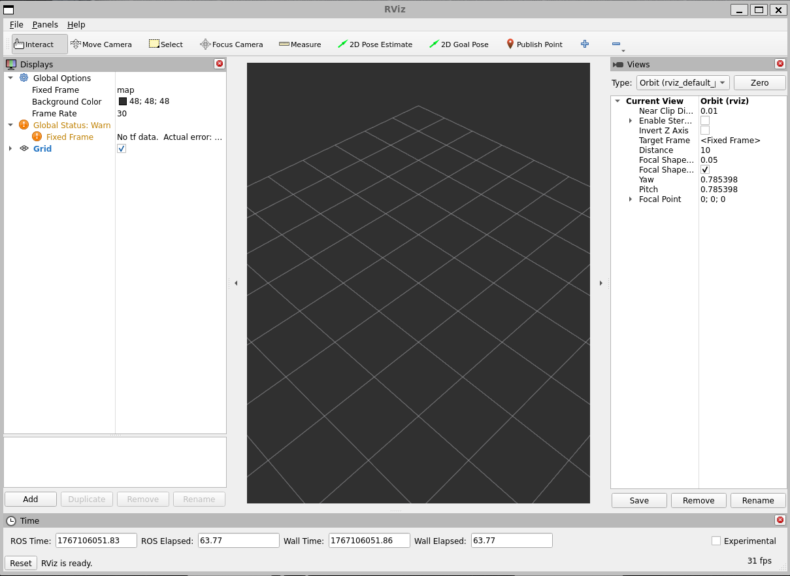Expand the Focal Point property
This screenshot has height=576, width=790.
click(x=630, y=199)
